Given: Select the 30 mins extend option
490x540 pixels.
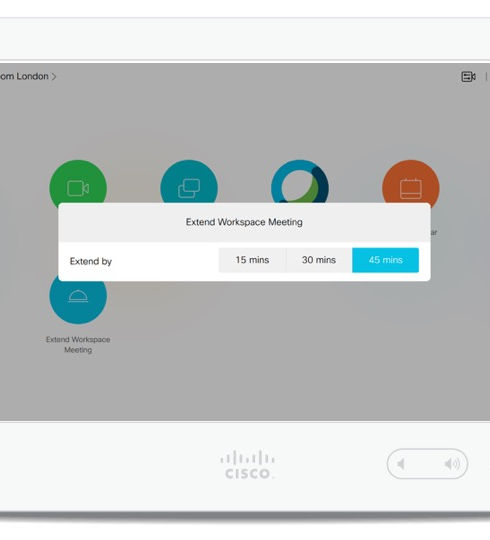Looking at the screenshot, I should pyautogui.click(x=319, y=260).
